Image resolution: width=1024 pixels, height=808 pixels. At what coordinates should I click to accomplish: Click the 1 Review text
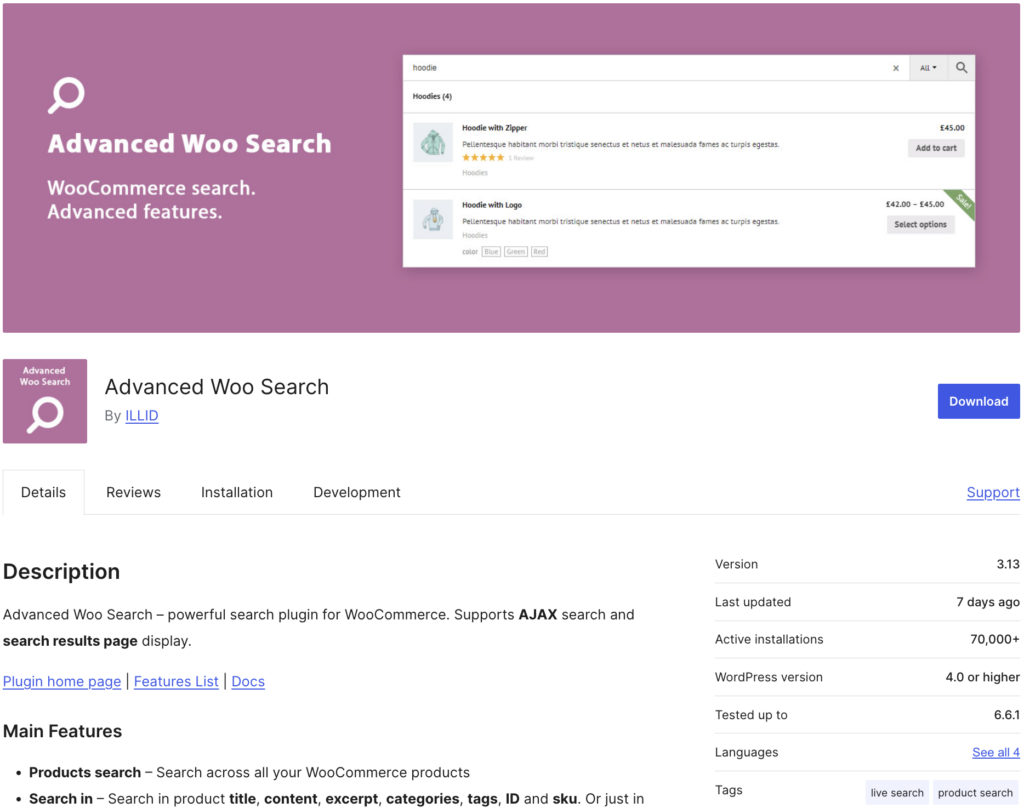[521, 158]
